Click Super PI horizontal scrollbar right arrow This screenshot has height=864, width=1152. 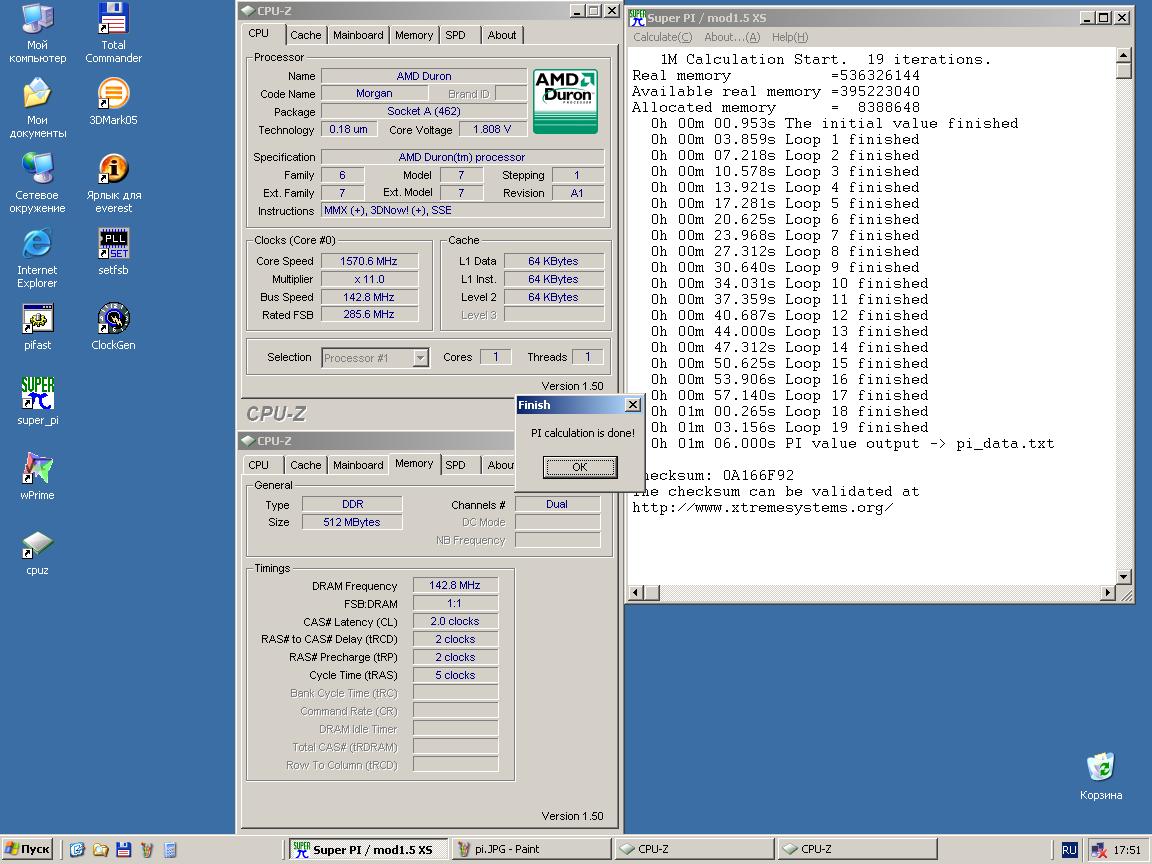coord(1108,592)
